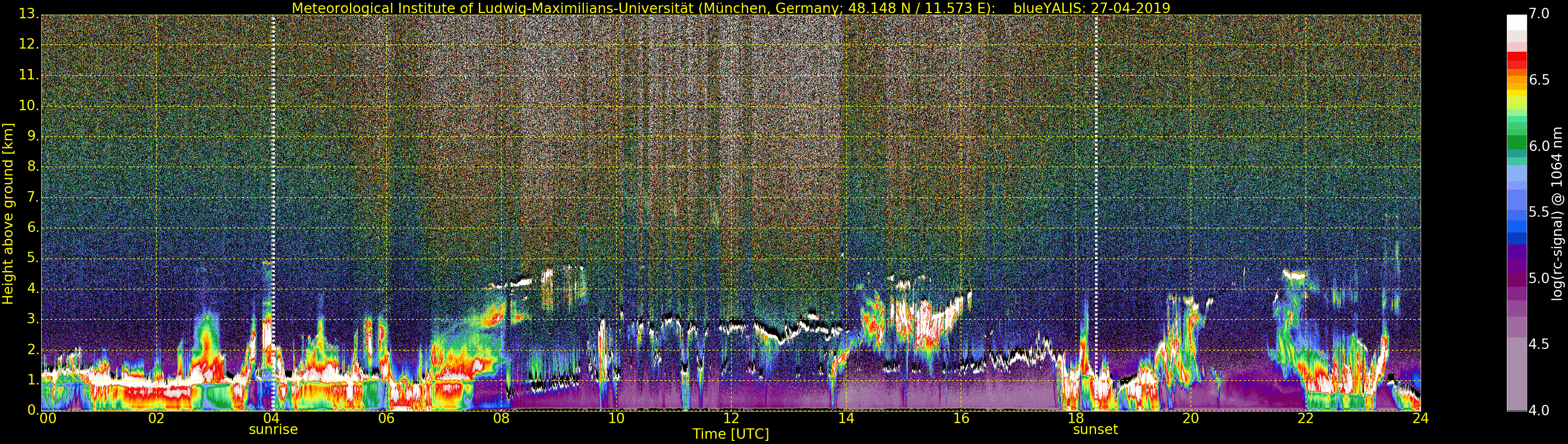This screenshot has height=444, width=1568.
Task: Click the x-axis tick label '06'
Action: point(387,418)
